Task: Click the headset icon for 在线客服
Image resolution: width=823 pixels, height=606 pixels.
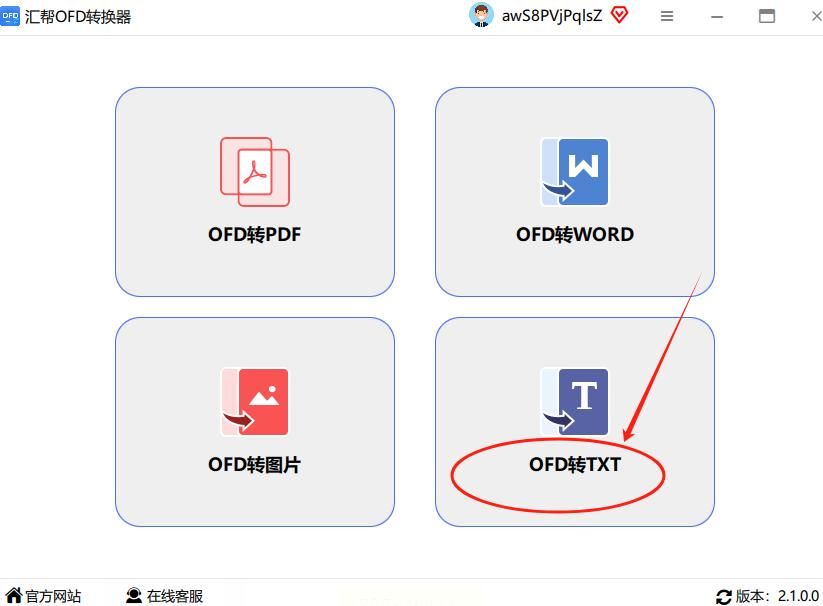Action: tap(134, 596)
